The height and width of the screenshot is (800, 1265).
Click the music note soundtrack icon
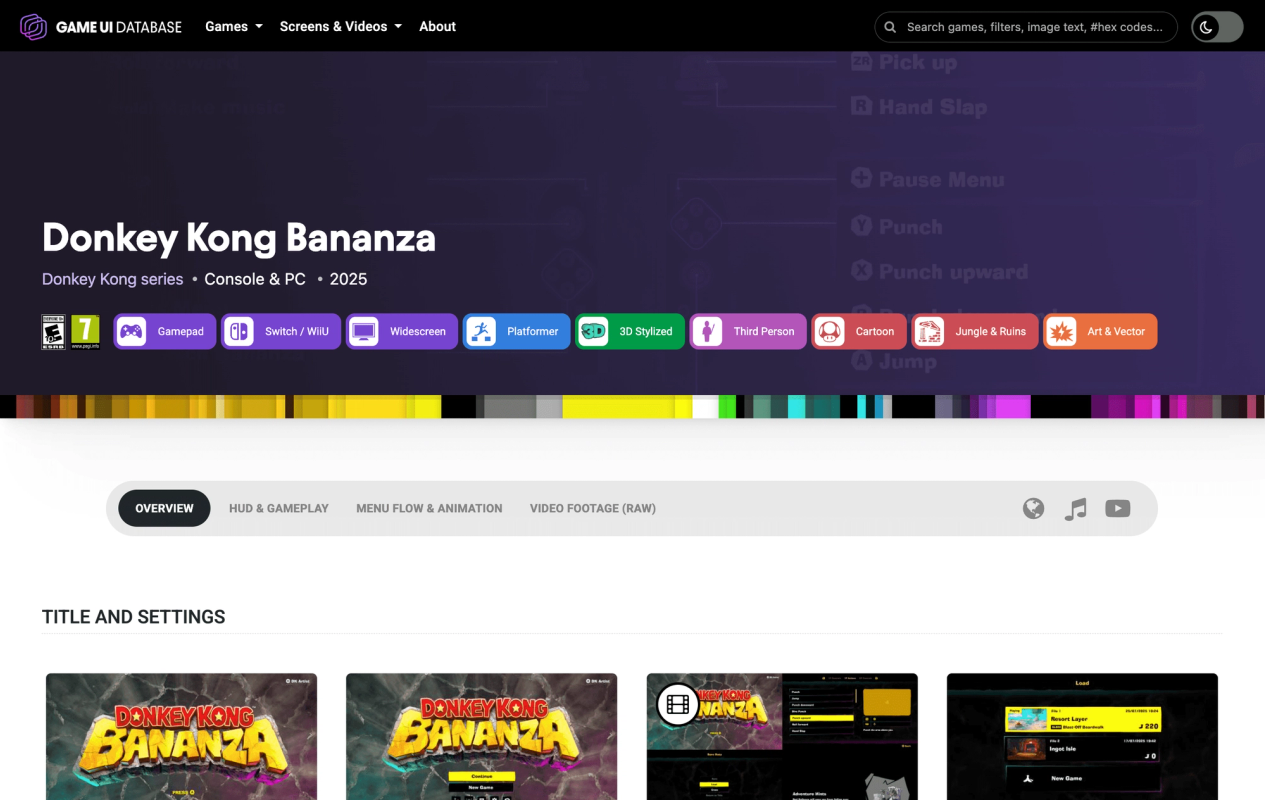coord(1076,509)
